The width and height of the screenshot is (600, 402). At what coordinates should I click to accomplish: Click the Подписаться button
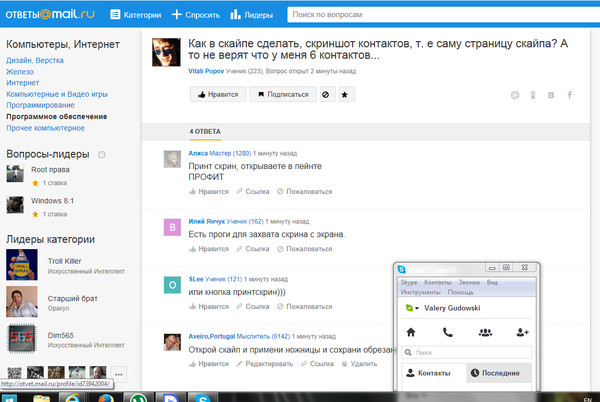(x=283, y=94)
